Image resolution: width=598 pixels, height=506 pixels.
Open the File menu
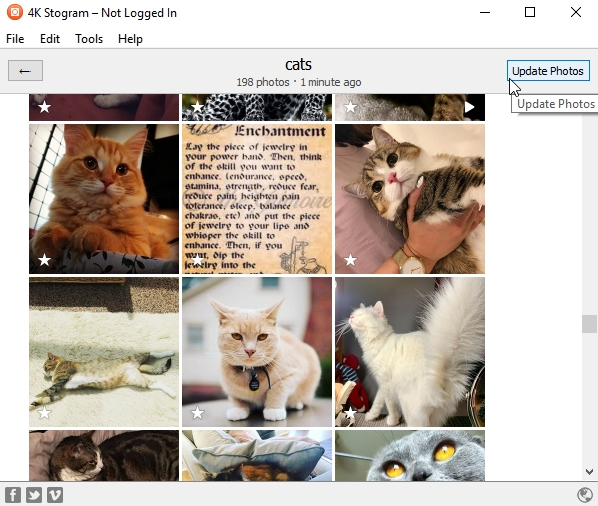[x=15, y=39]
